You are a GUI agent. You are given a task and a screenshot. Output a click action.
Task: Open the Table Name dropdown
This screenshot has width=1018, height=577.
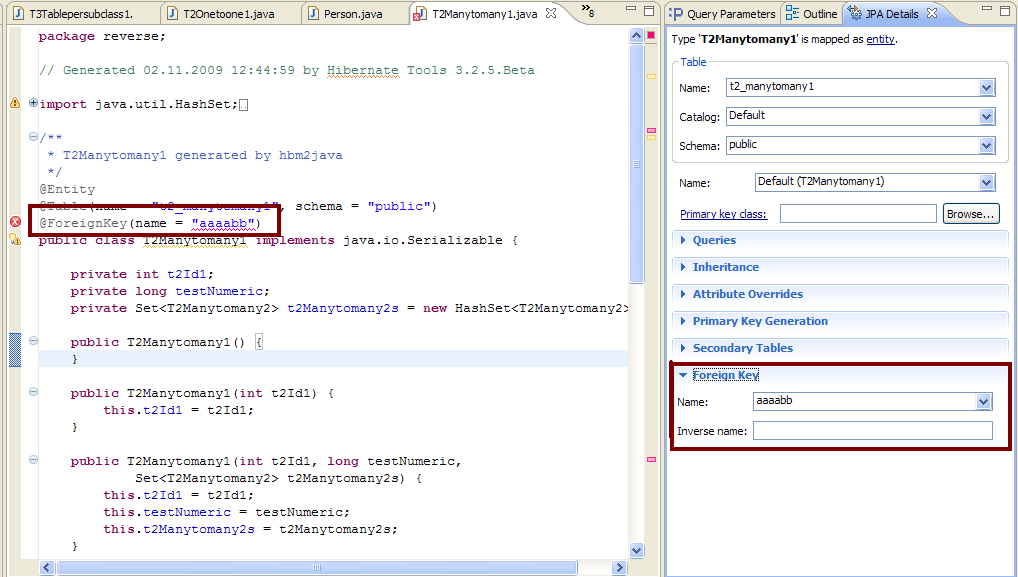point(987,87)
